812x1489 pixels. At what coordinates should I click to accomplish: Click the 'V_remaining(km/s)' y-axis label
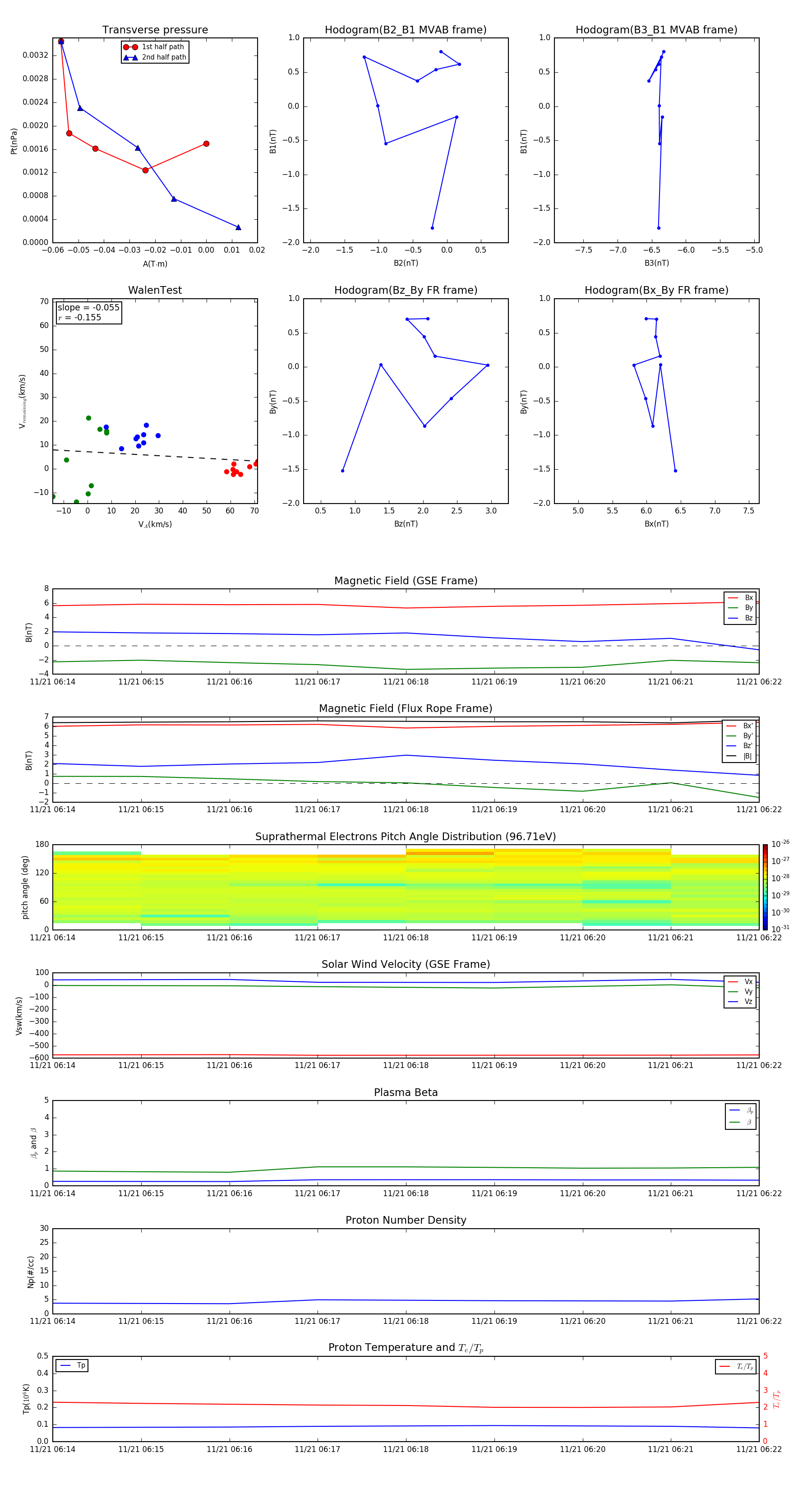click(22, 401)
